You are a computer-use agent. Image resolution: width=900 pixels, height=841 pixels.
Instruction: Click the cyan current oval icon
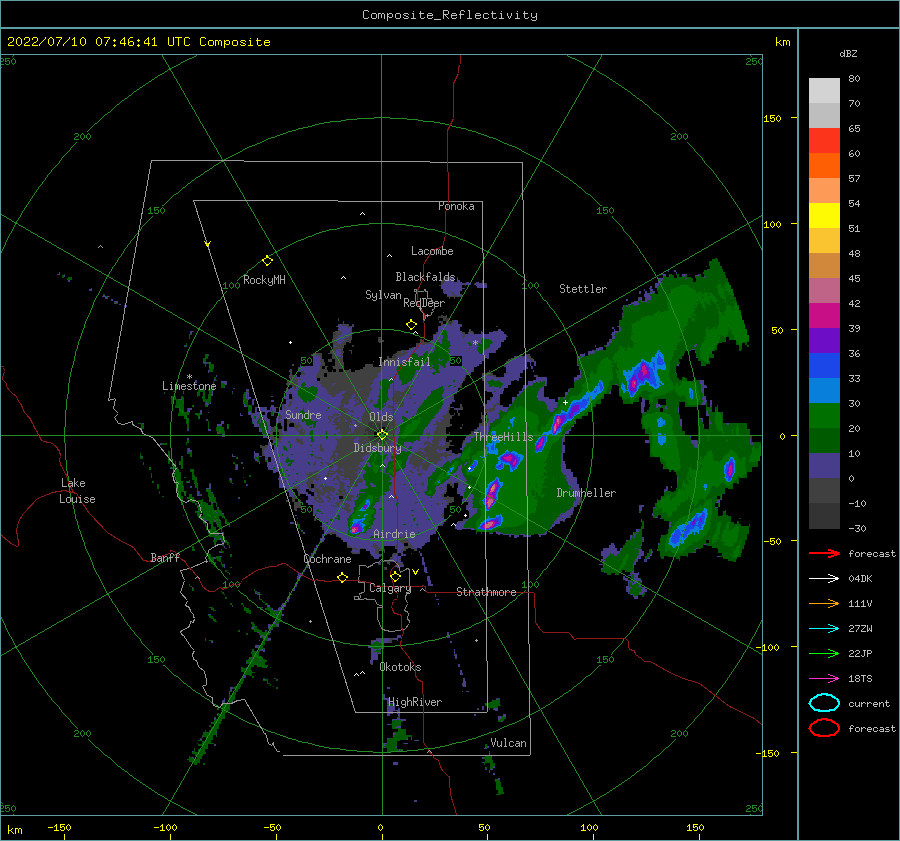824,703
